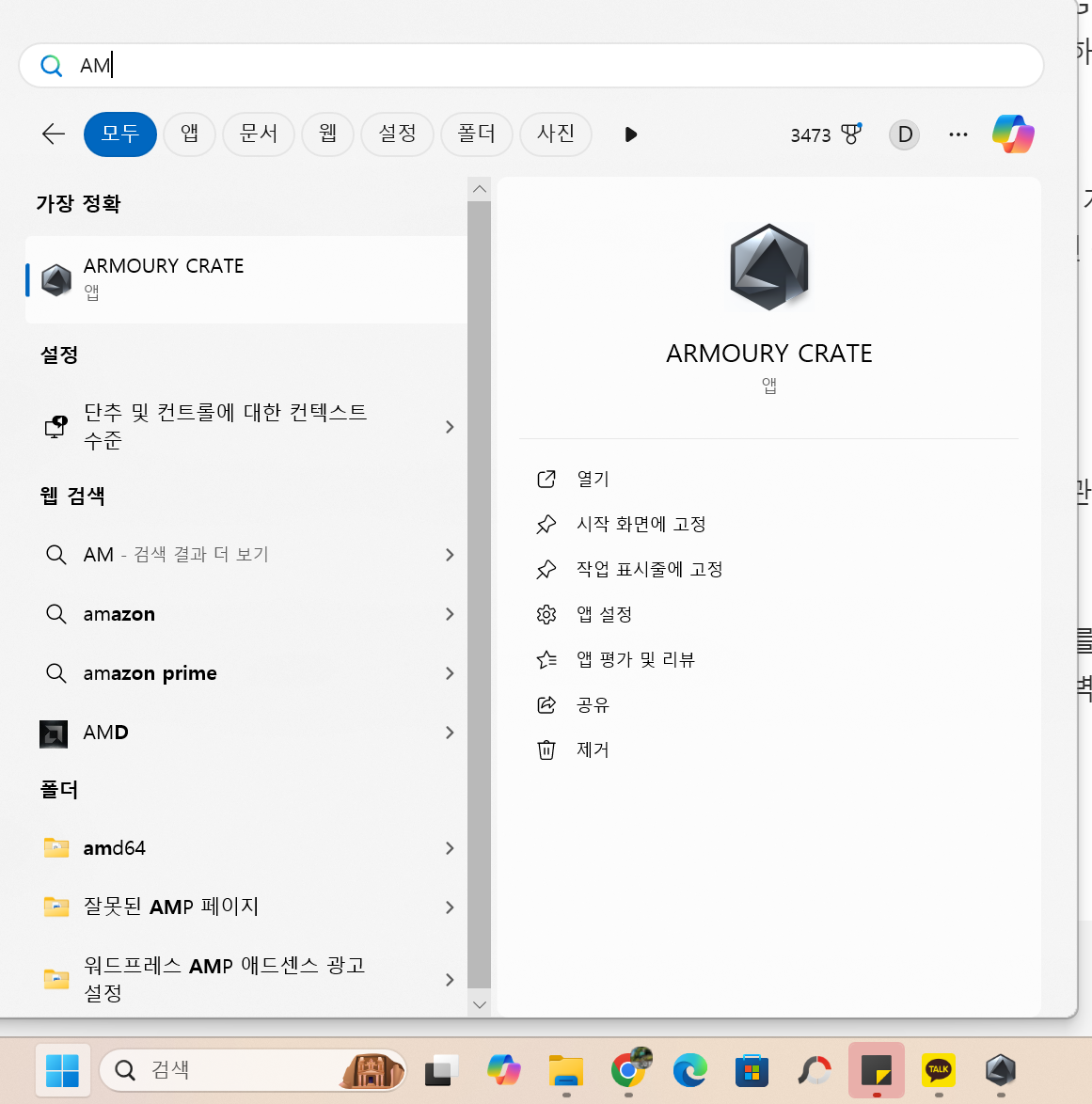The width and height of the screenshot is (1092, 1104).
Task: Open KakaoTalk from the taskbar
Action: click(x=939, y=1070)
